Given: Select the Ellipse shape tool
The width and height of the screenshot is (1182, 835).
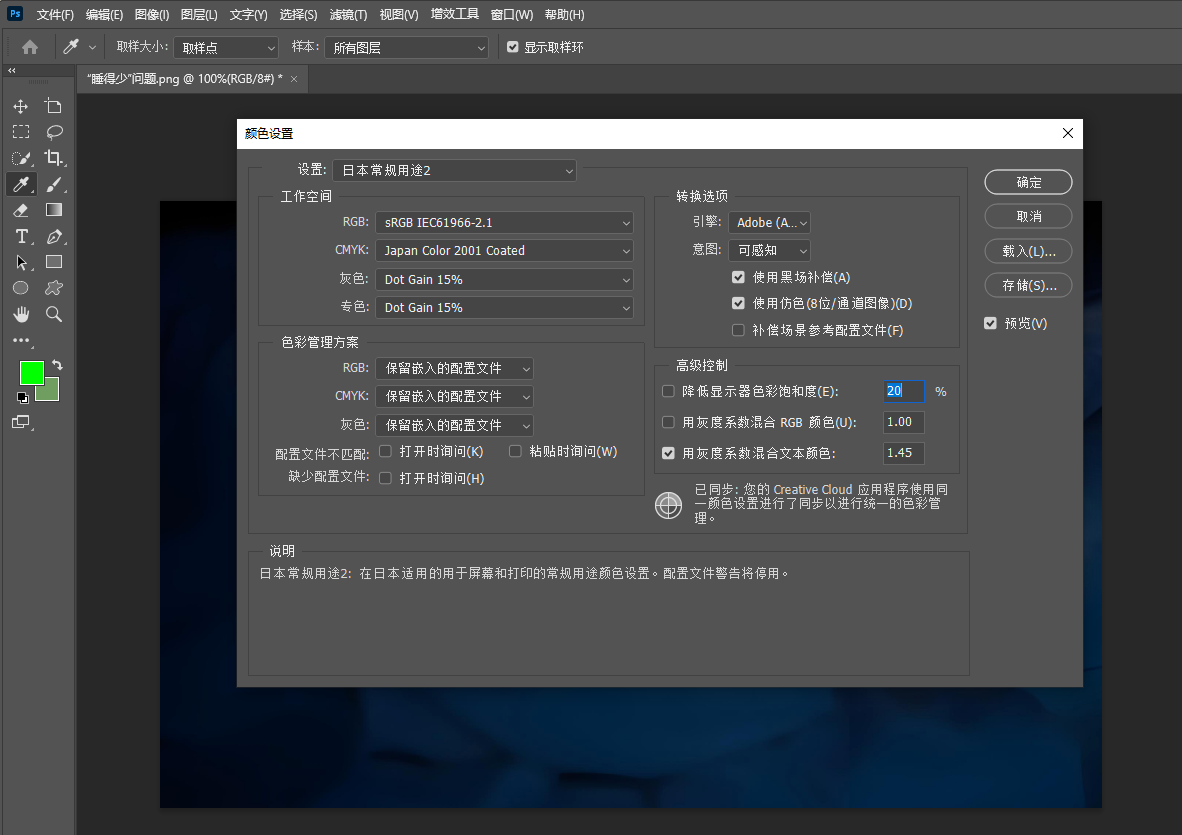Looking at the screenshot, I should pyautogui.click(x=21, y=288).
